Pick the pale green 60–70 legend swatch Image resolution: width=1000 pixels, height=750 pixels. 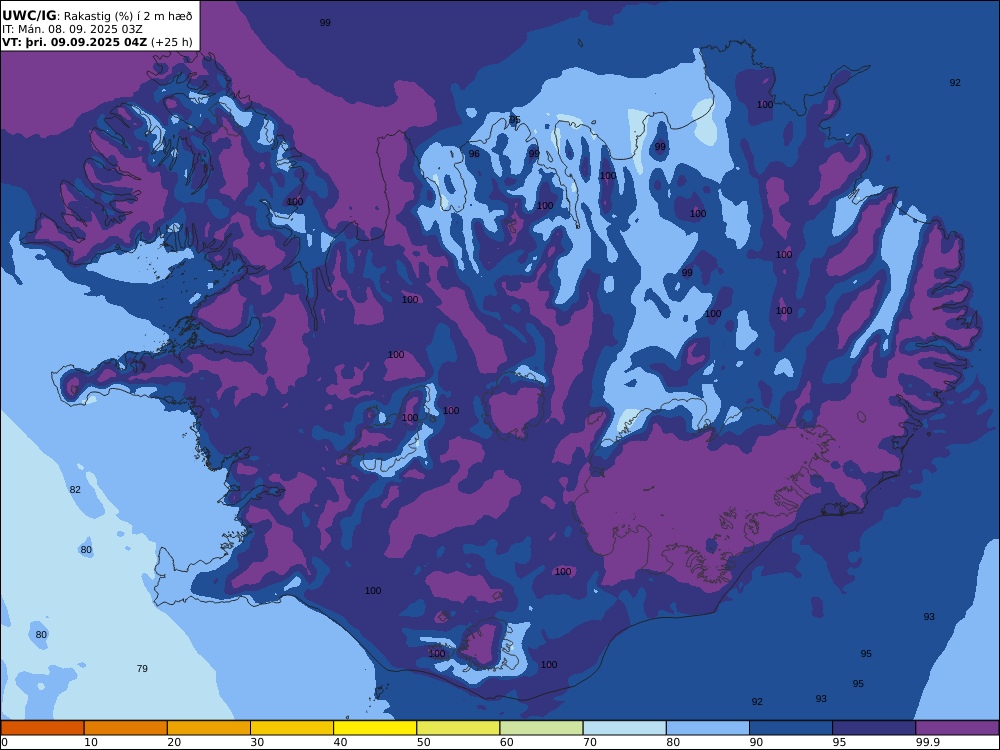pos(541,728)
